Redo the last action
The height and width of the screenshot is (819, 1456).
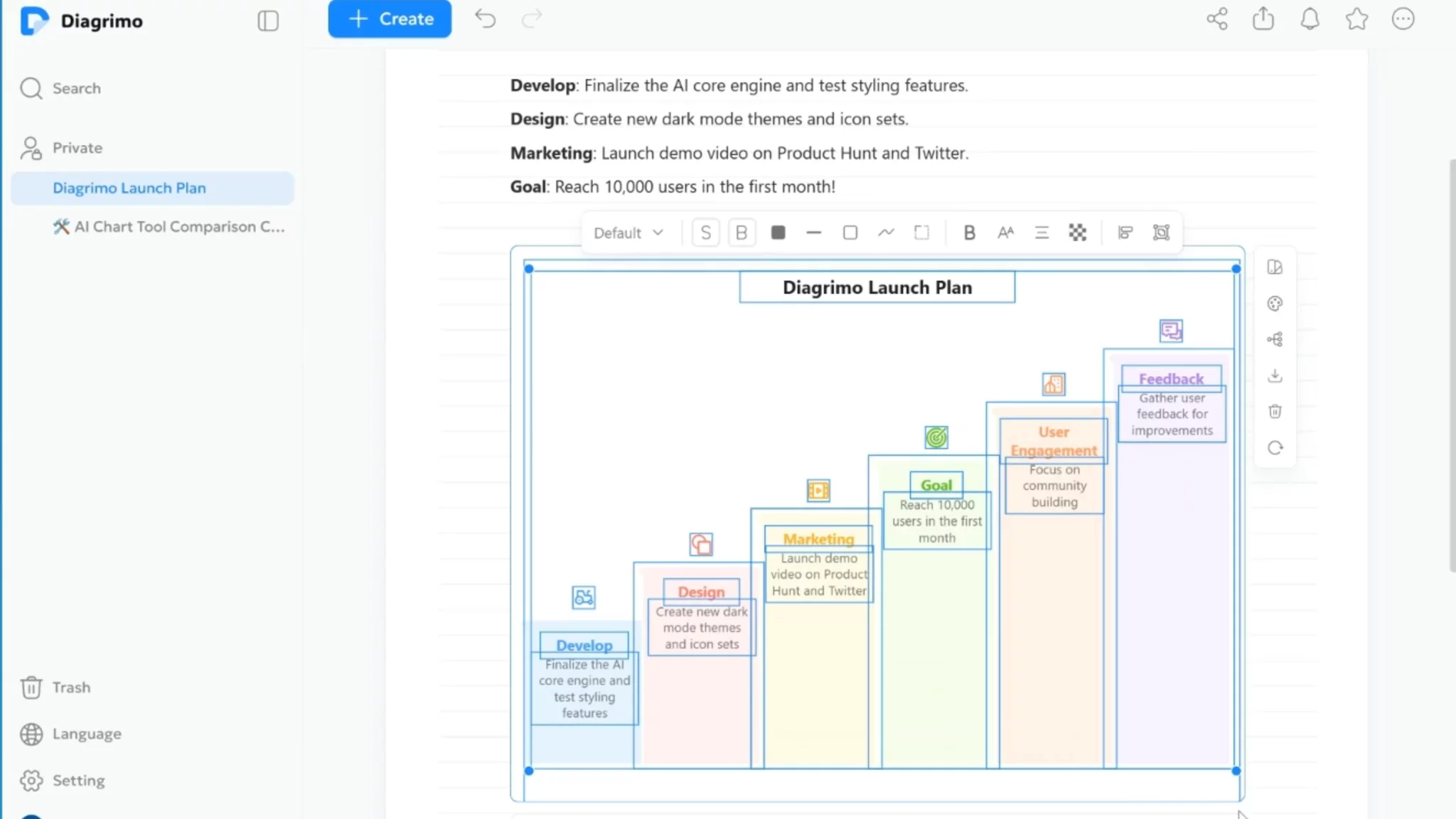(532, 18)
